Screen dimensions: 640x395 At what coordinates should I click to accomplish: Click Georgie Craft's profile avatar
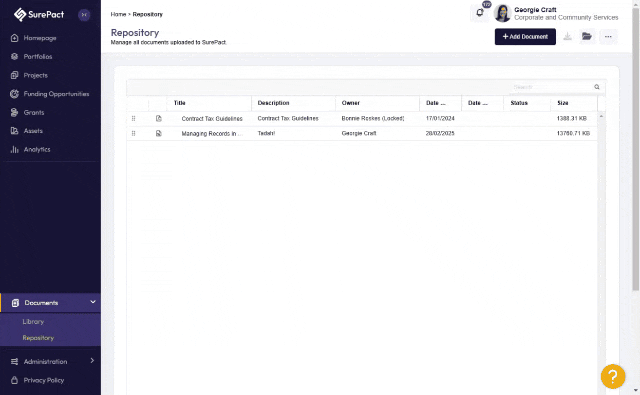point(502,13)
